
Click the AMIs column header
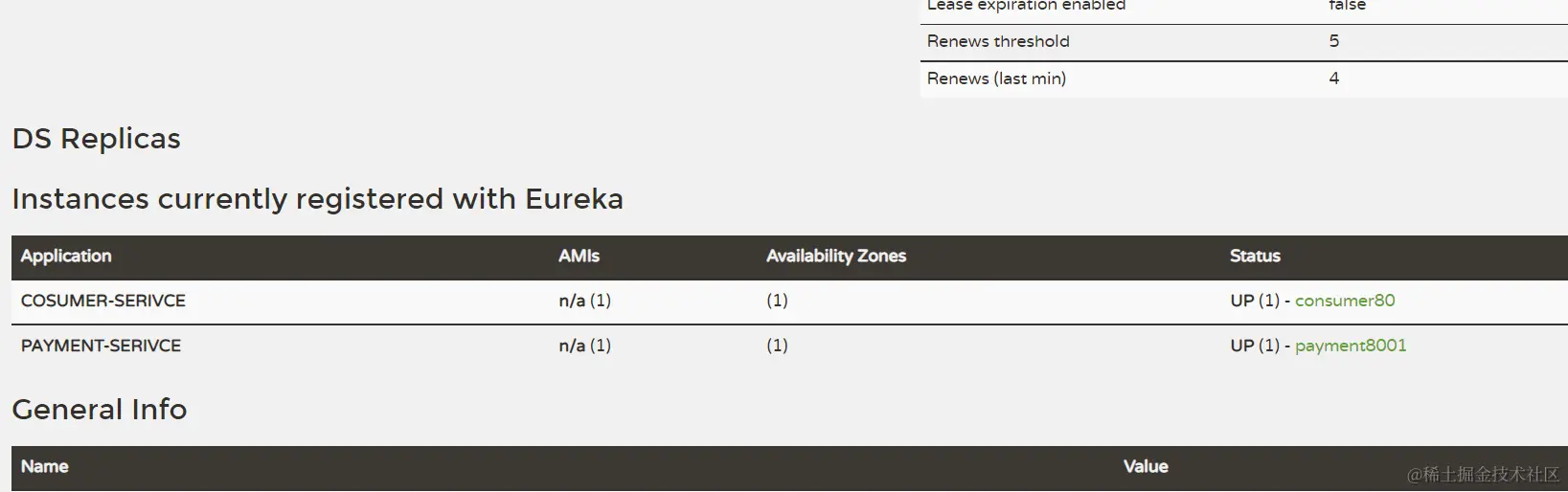[579, 257]
